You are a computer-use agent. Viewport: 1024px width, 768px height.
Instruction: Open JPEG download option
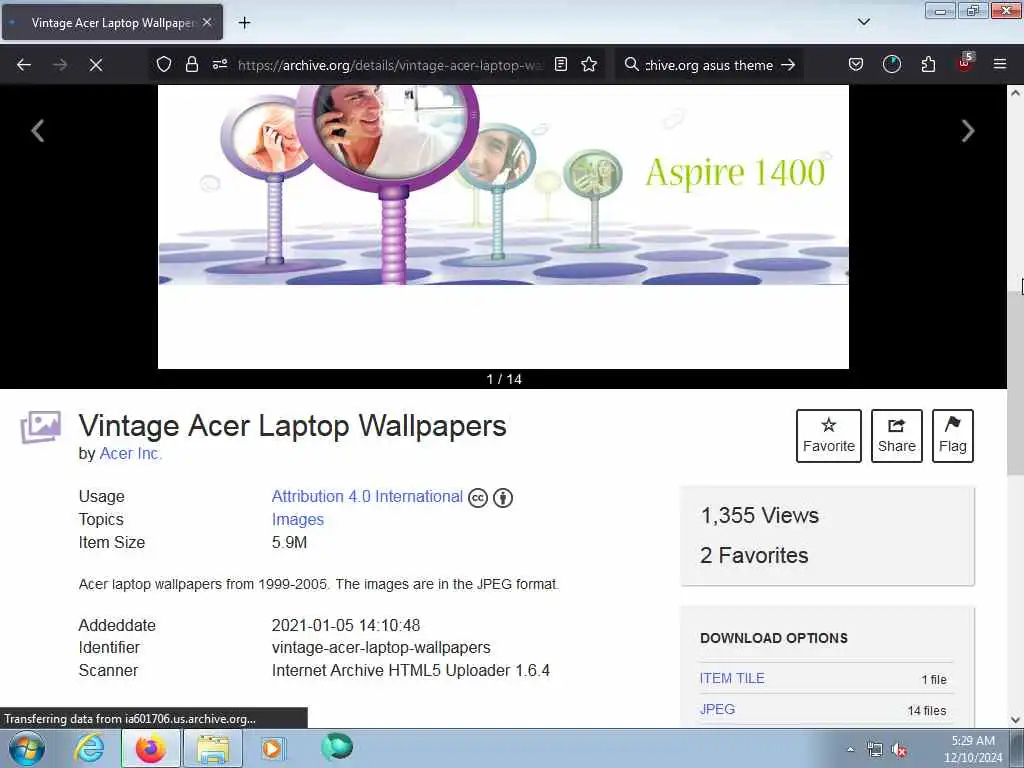[717, 709]
